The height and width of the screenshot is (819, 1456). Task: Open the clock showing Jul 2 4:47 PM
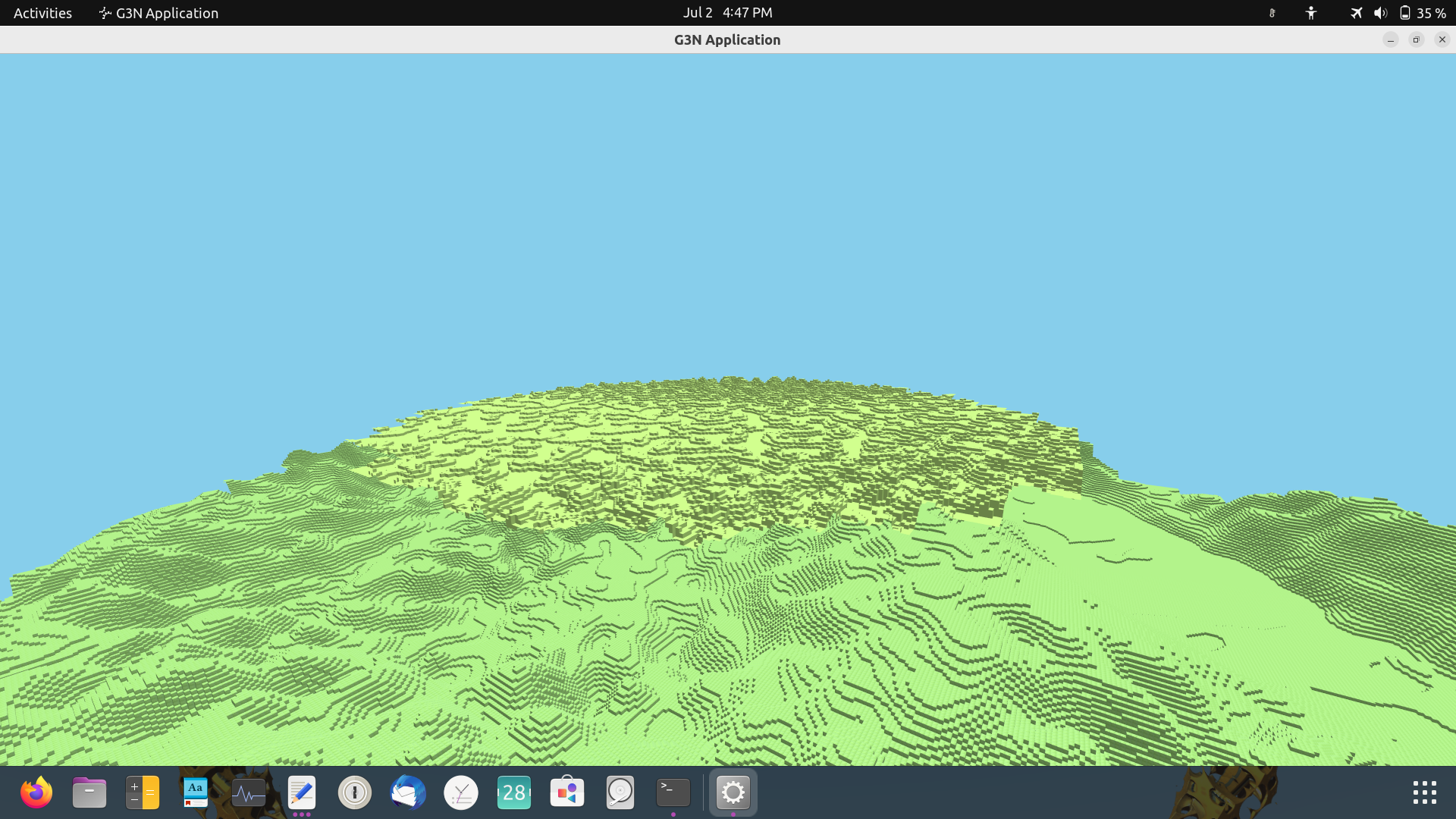[727, 13]
